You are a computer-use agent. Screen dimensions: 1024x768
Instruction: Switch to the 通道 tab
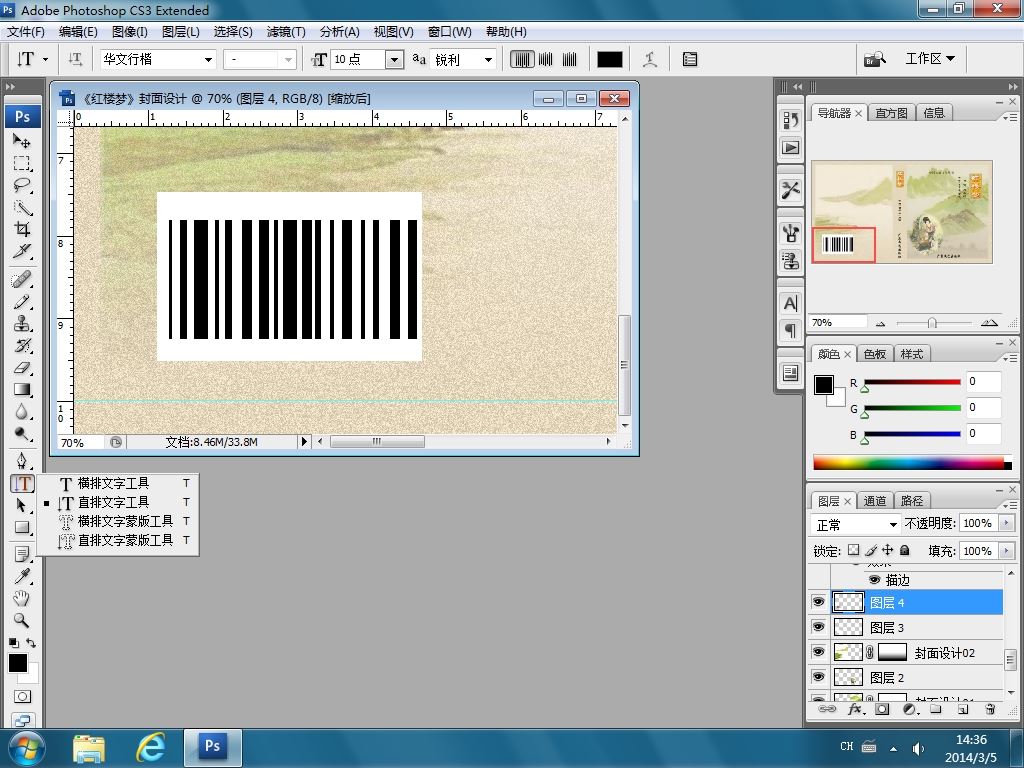[x=875, y=501]
